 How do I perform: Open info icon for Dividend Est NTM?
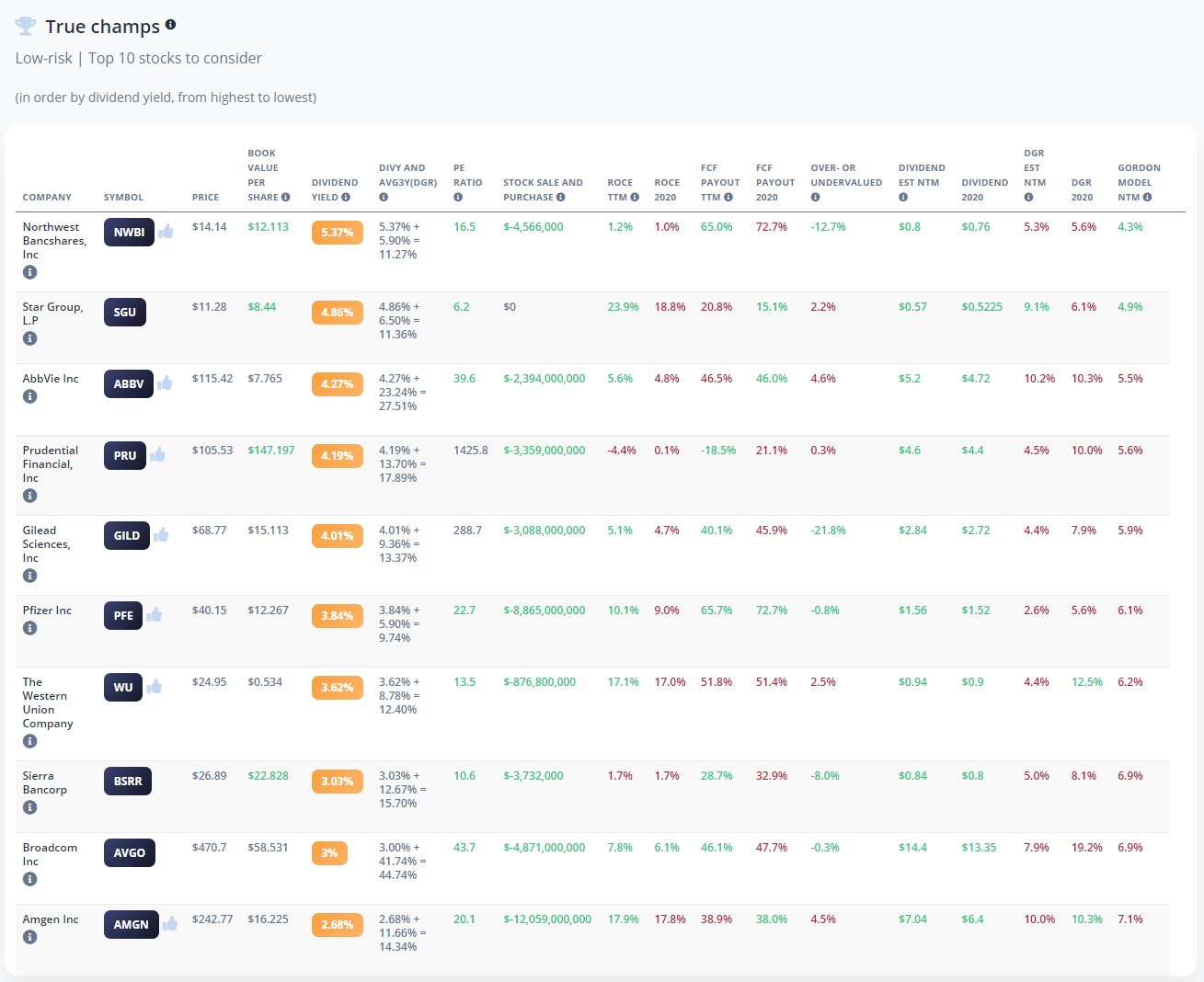pos(903,197)
